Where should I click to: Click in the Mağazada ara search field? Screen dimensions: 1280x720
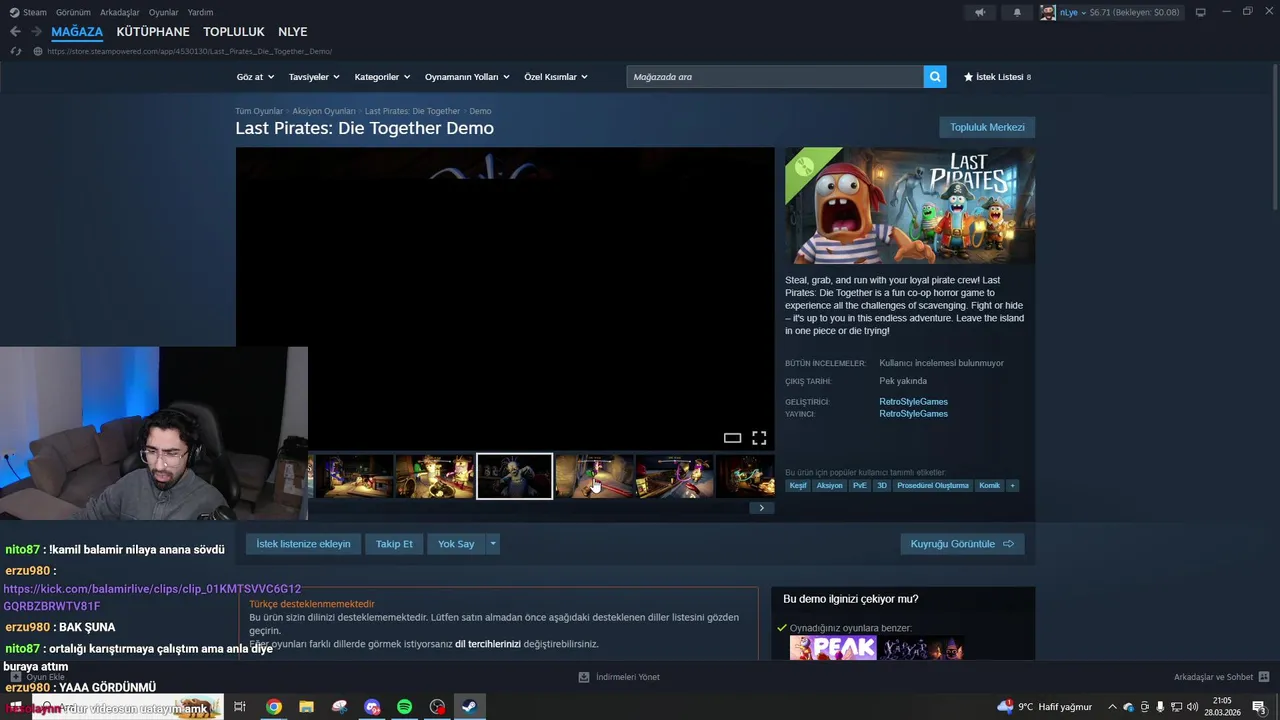[775, 77]
